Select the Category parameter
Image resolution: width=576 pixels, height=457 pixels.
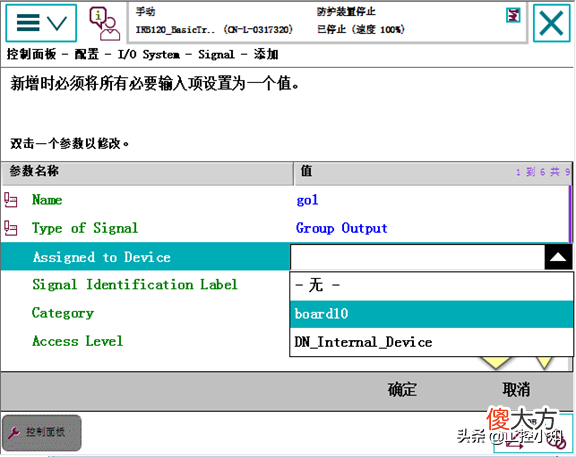[x=63, y=313]
